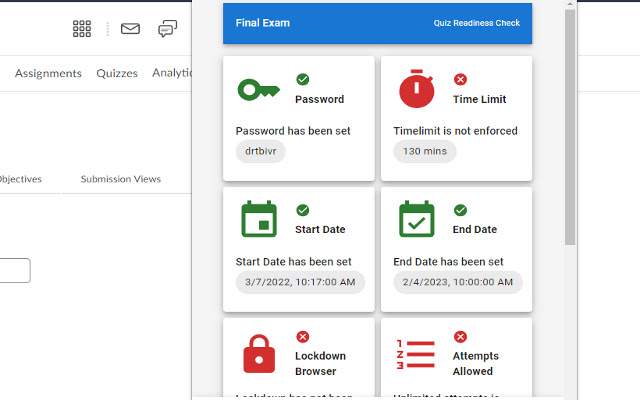Click the drtbivr password chip
Image resolution: width=640 pixels, height=400 pixels.
pos(260,151)
